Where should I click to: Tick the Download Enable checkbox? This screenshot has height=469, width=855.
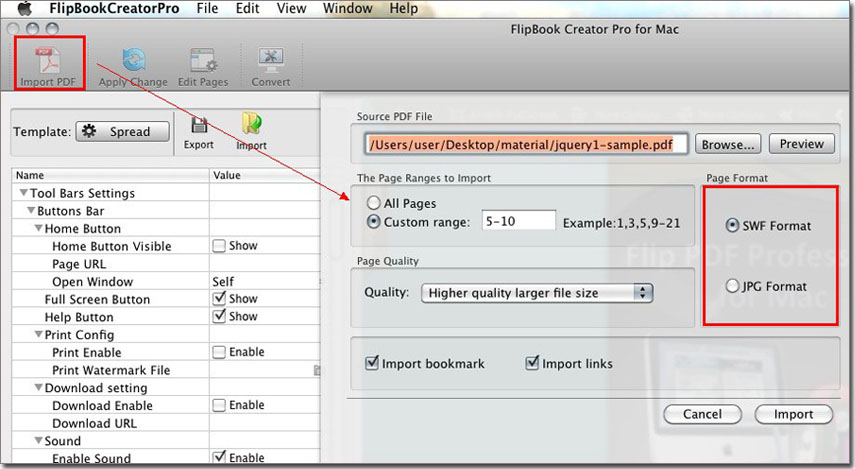pyautogui.click(x=219, y=405)
